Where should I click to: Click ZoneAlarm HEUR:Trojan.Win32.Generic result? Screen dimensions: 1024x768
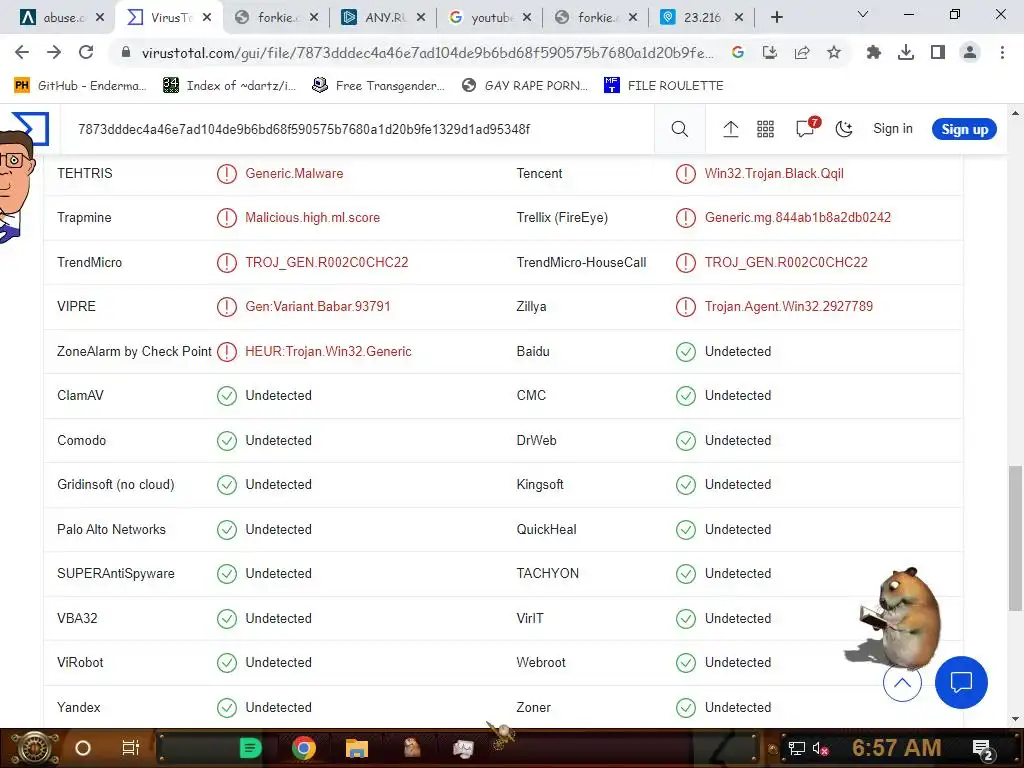[328, 351]
